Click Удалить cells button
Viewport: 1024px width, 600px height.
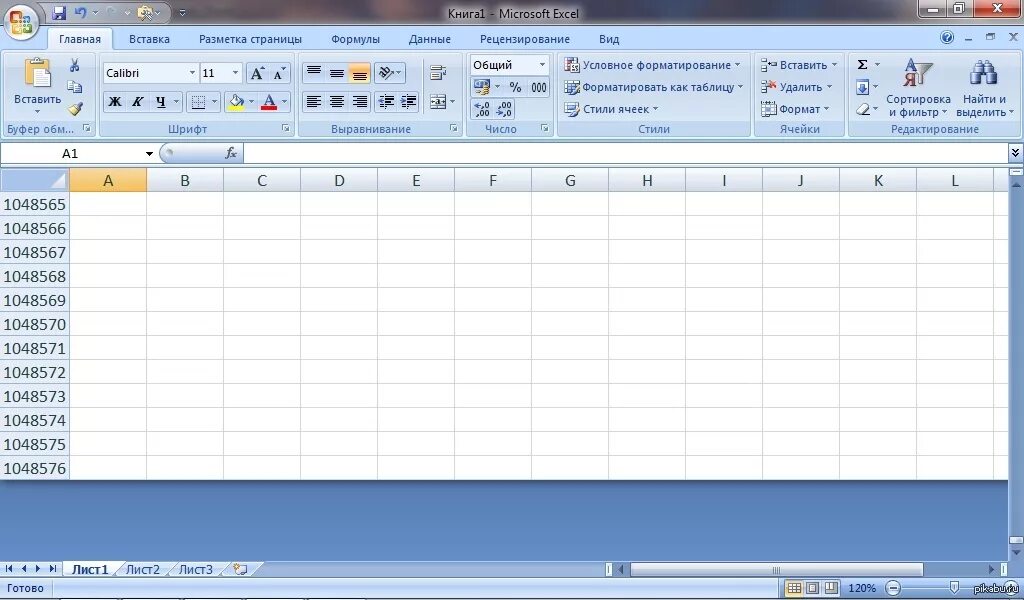pos(797,87)
